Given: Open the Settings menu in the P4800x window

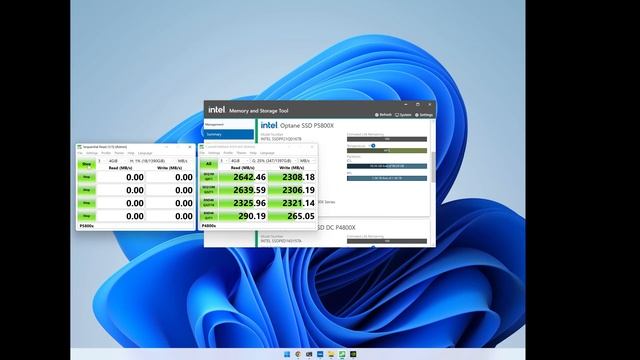Looking at the screenshot, I should pyautogui.click(x=214, y=153).
